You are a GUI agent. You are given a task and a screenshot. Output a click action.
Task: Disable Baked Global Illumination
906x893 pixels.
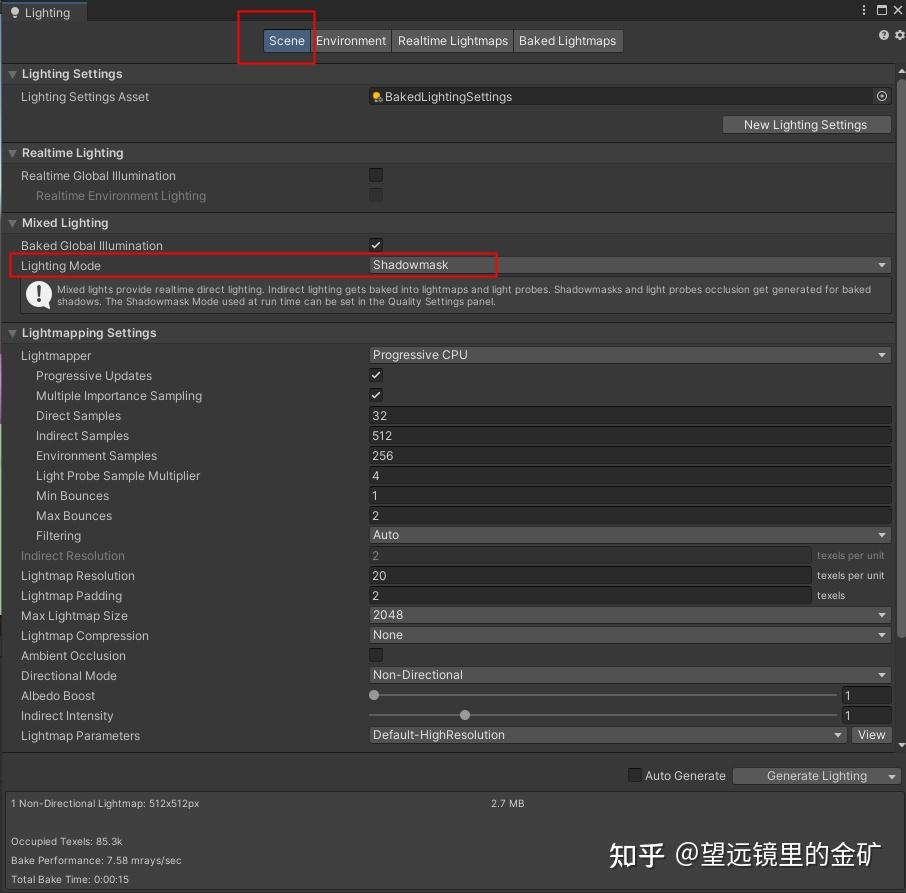[x=375, y=244]
